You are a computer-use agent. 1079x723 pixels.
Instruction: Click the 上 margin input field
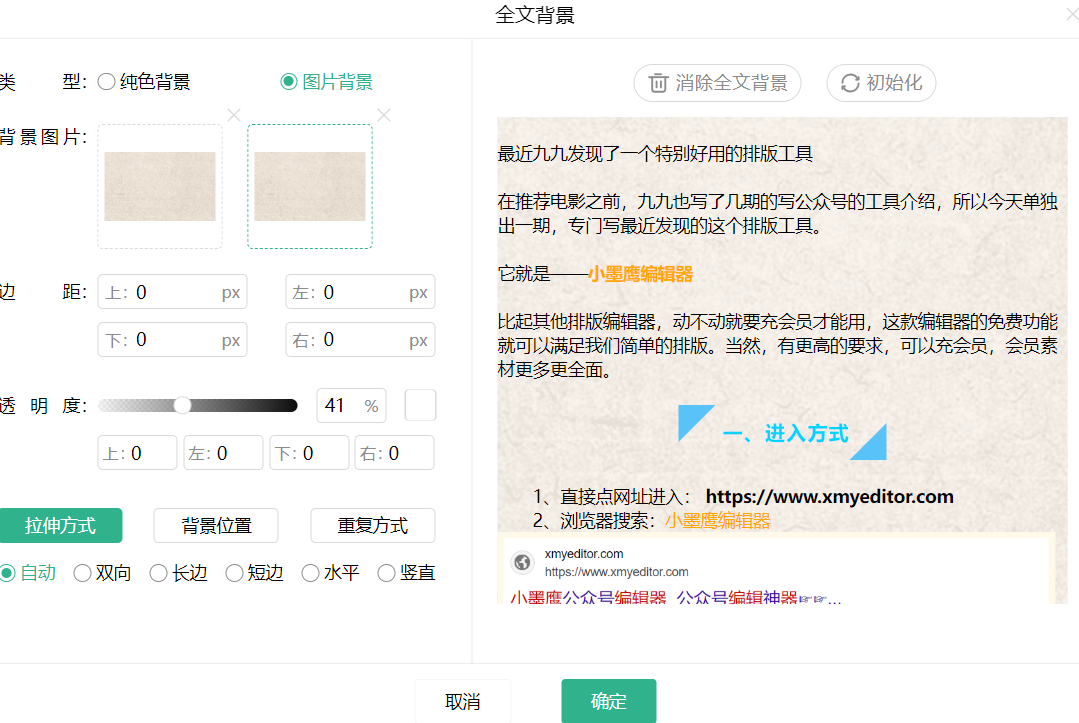pyautogui.click(x=175, y=292)
